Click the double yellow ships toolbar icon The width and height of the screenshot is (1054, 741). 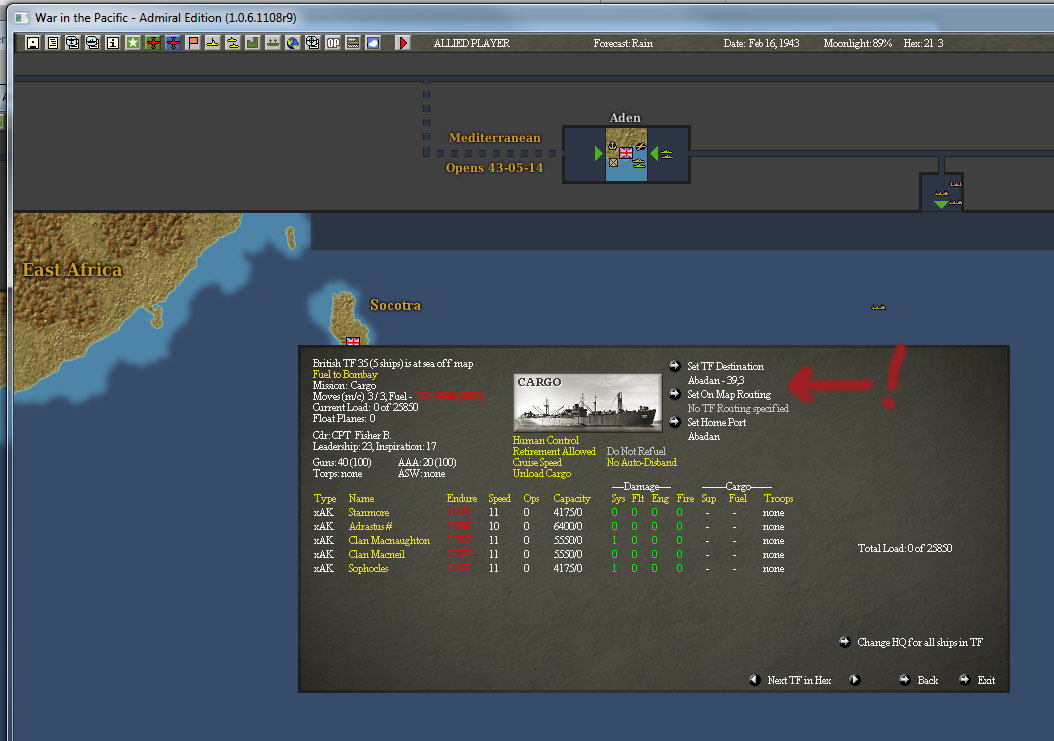tap(233, 43)
